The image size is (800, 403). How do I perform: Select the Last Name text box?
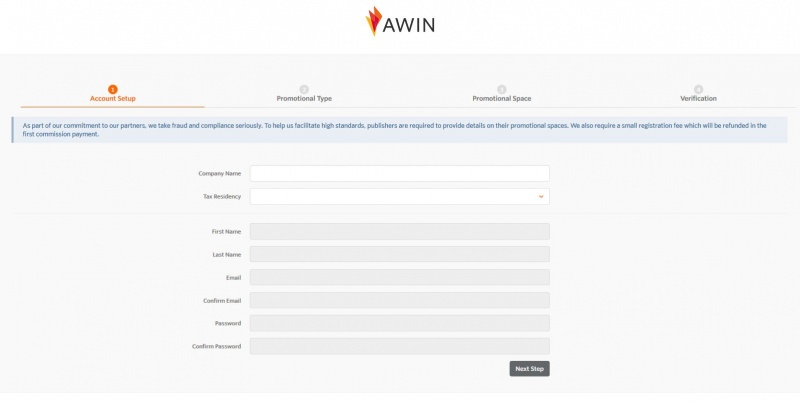tap(399, 254)
